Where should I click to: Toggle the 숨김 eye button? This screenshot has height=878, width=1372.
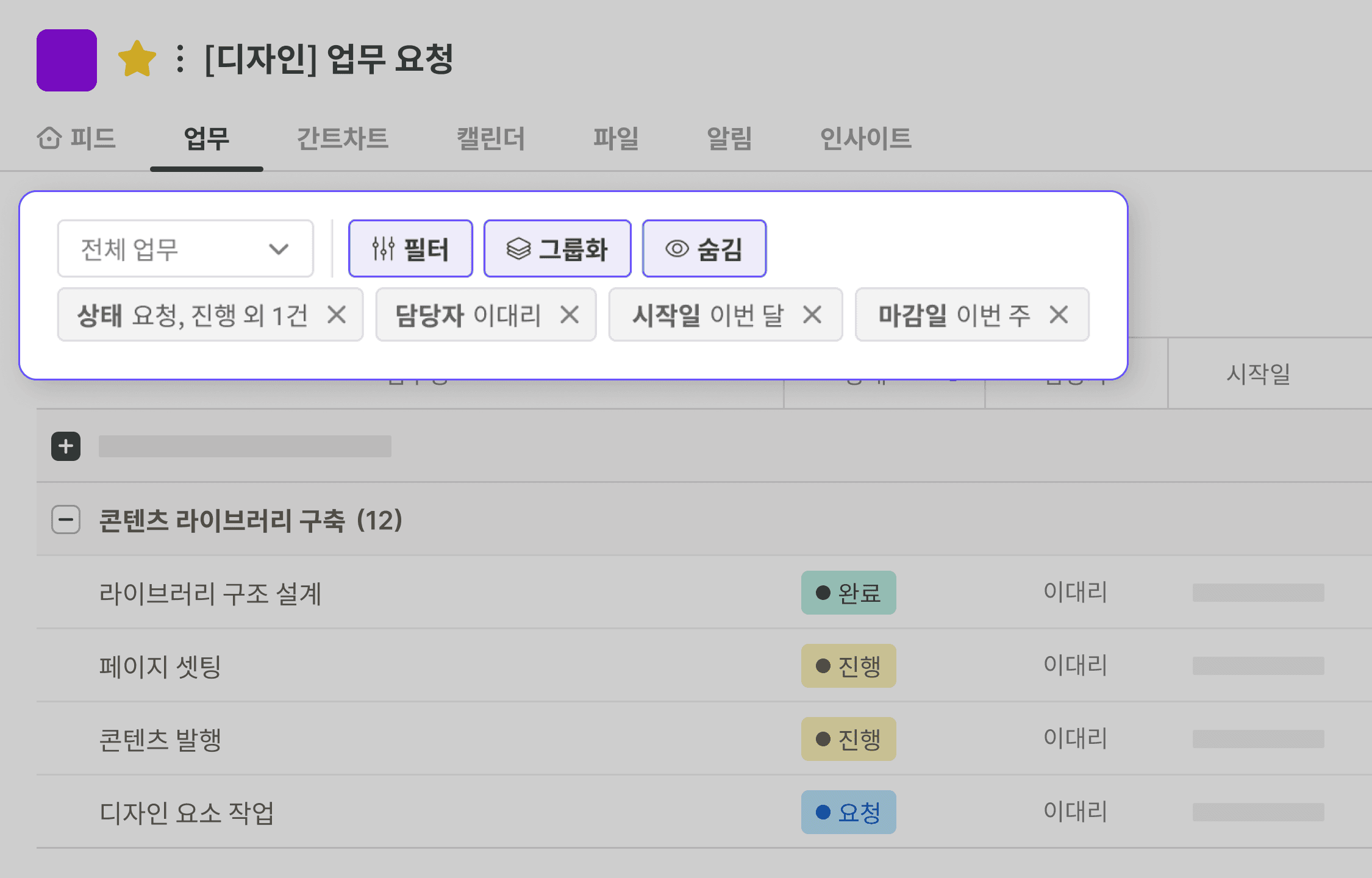pos(704,249)
